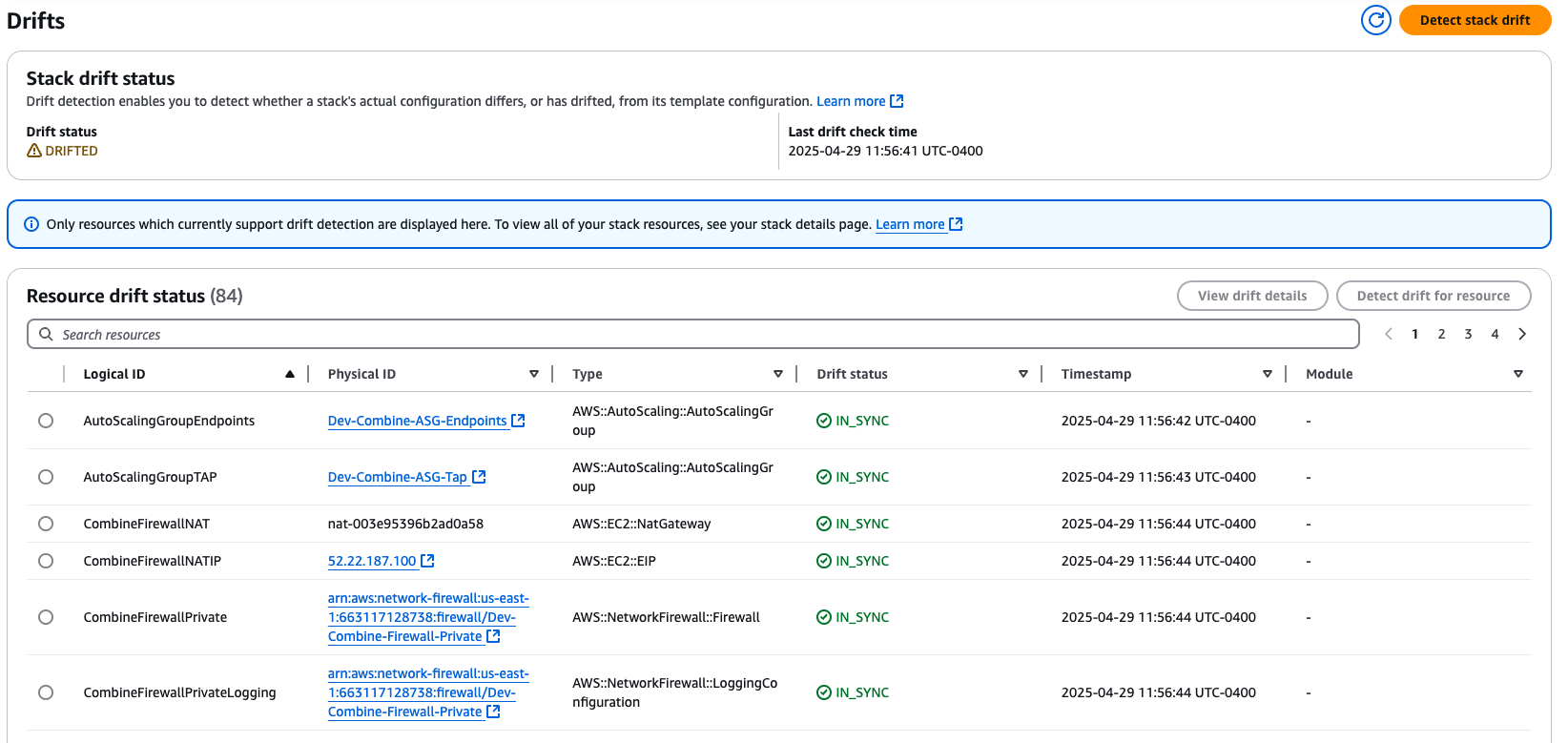Click the CombineFirewallNATIP logical ID text
This screenshot has height=743, width=1568.
pyautogui.click(x=153, y=561)
